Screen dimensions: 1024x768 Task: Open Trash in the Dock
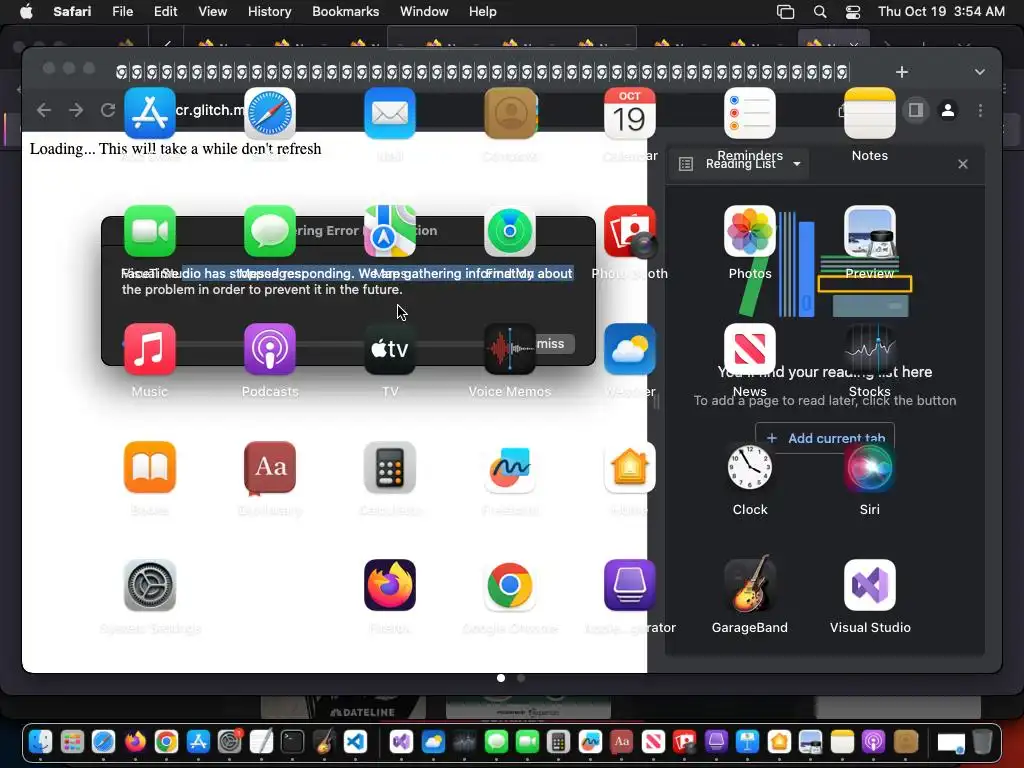[982, 742]
